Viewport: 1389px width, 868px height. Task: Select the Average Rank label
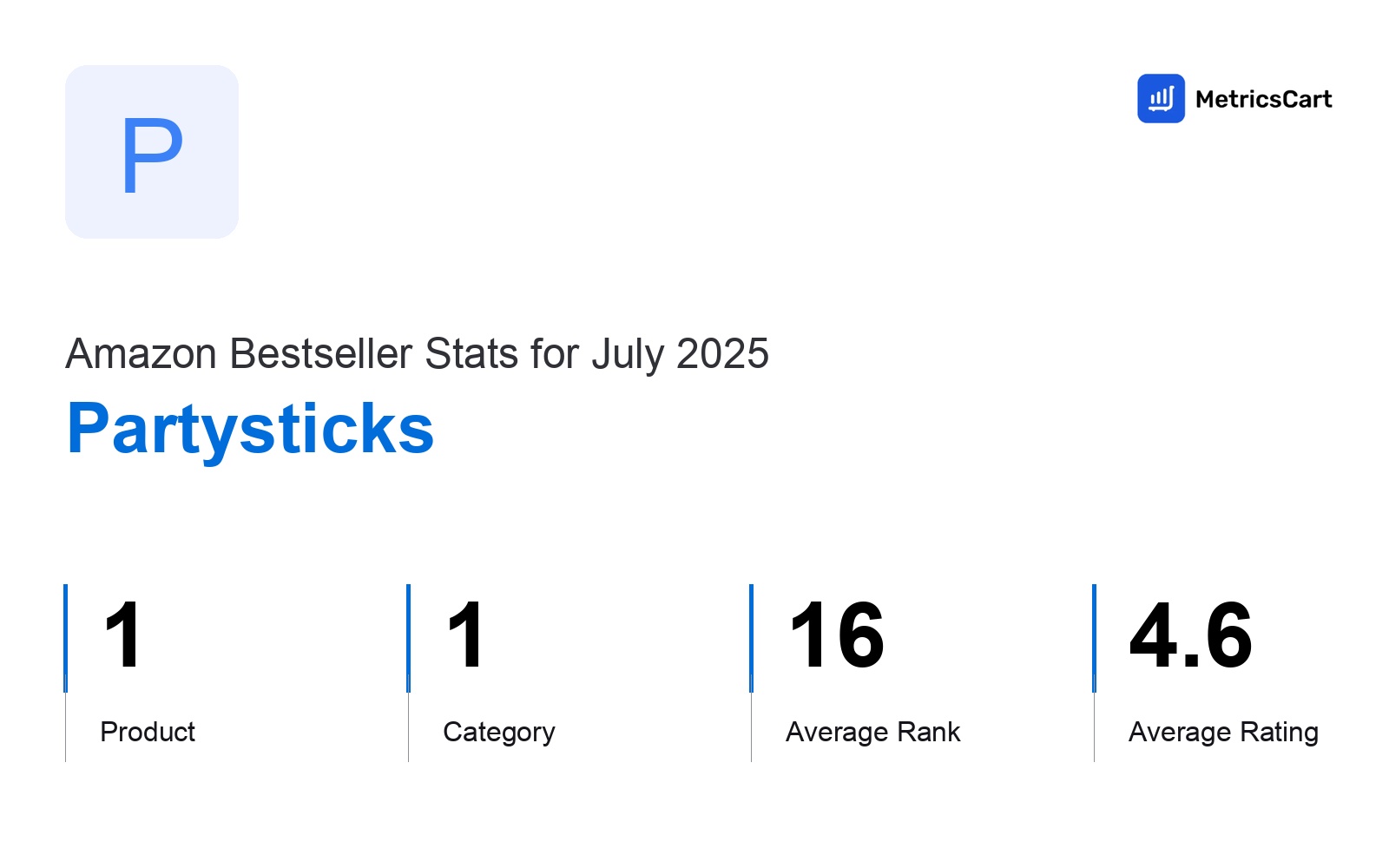[x=872, y=732]
